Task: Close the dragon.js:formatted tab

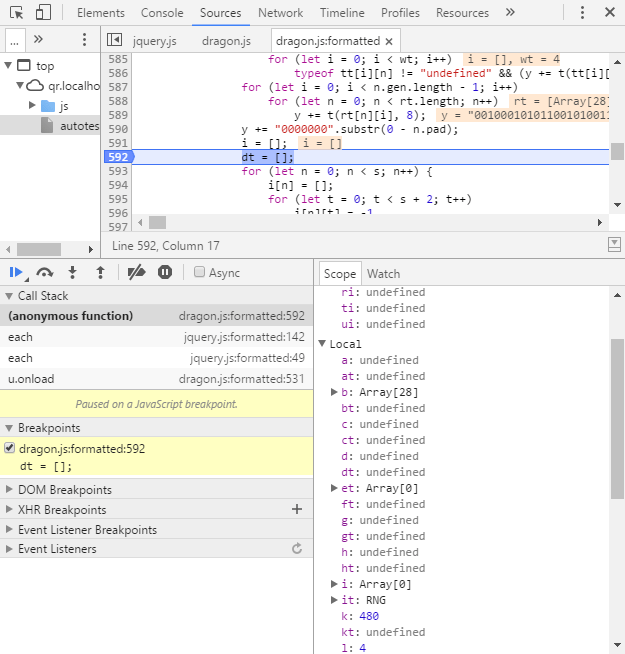Action: [x=389, y=41]
